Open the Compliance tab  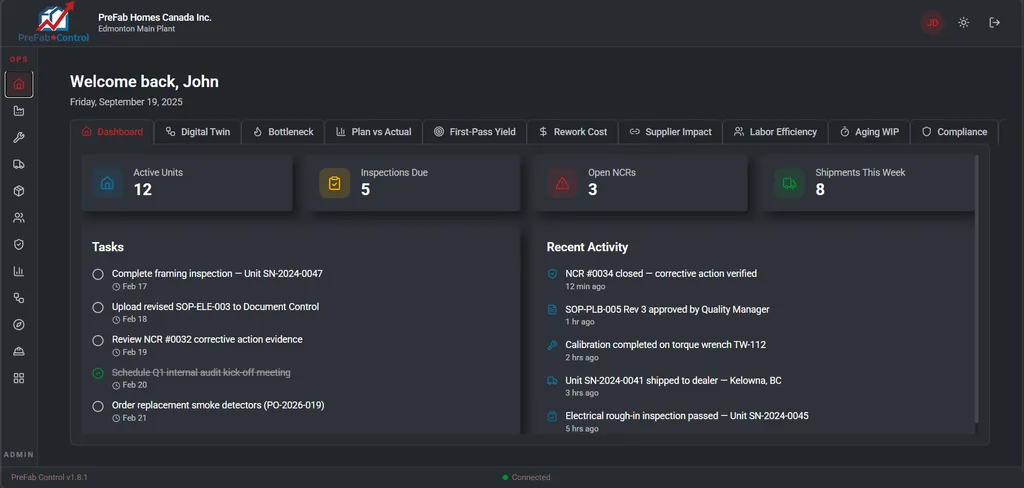[954, 132]
